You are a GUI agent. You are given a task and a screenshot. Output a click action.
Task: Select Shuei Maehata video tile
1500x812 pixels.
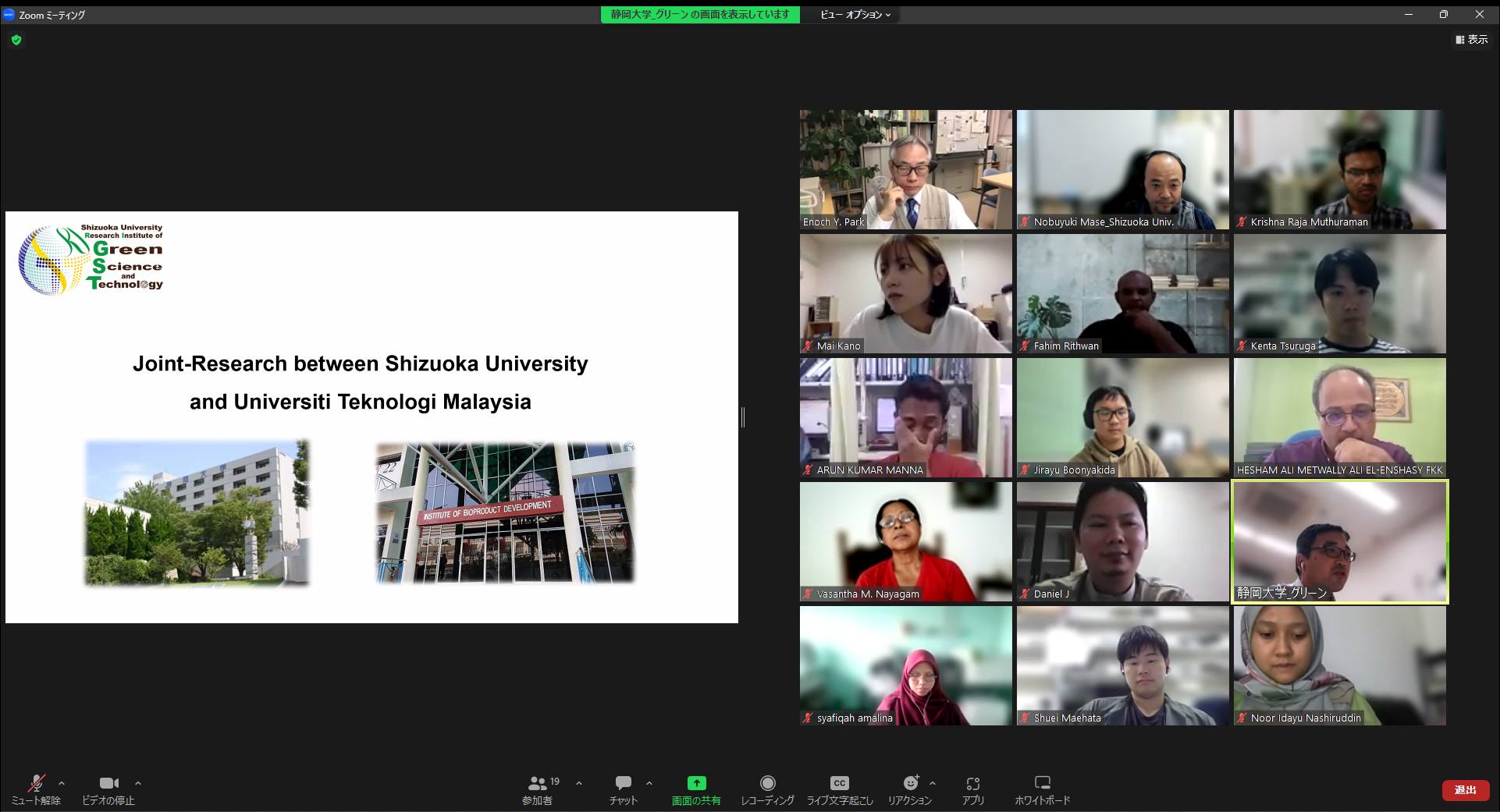pos(1122,665)
